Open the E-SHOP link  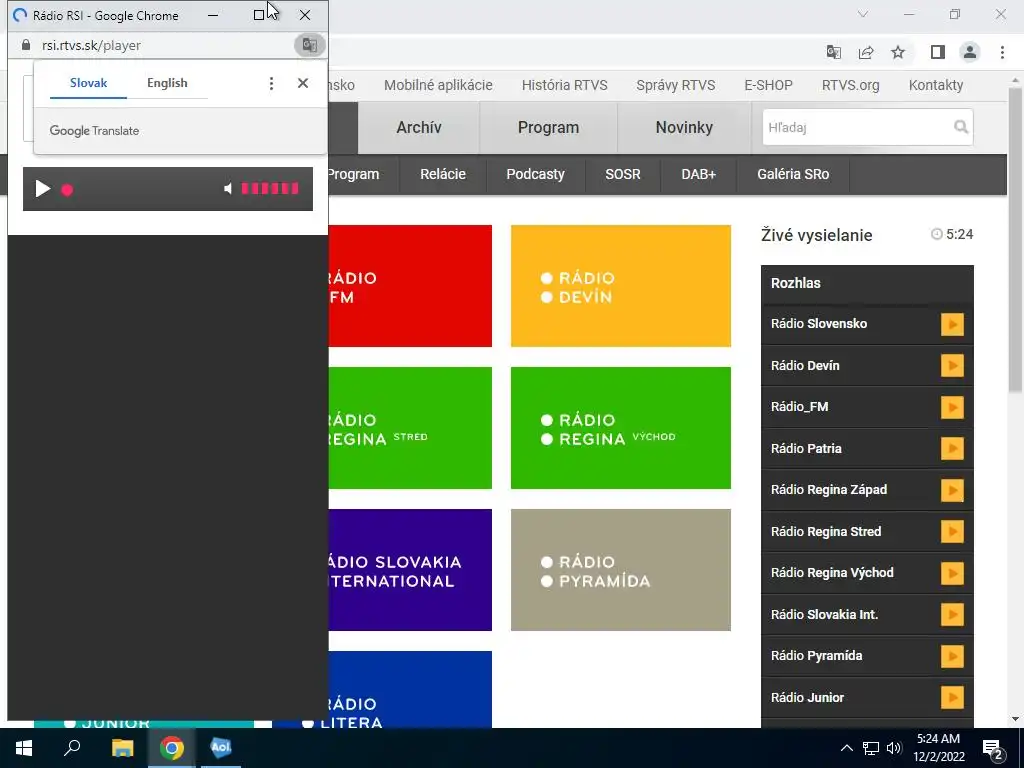tap(768, 86)
